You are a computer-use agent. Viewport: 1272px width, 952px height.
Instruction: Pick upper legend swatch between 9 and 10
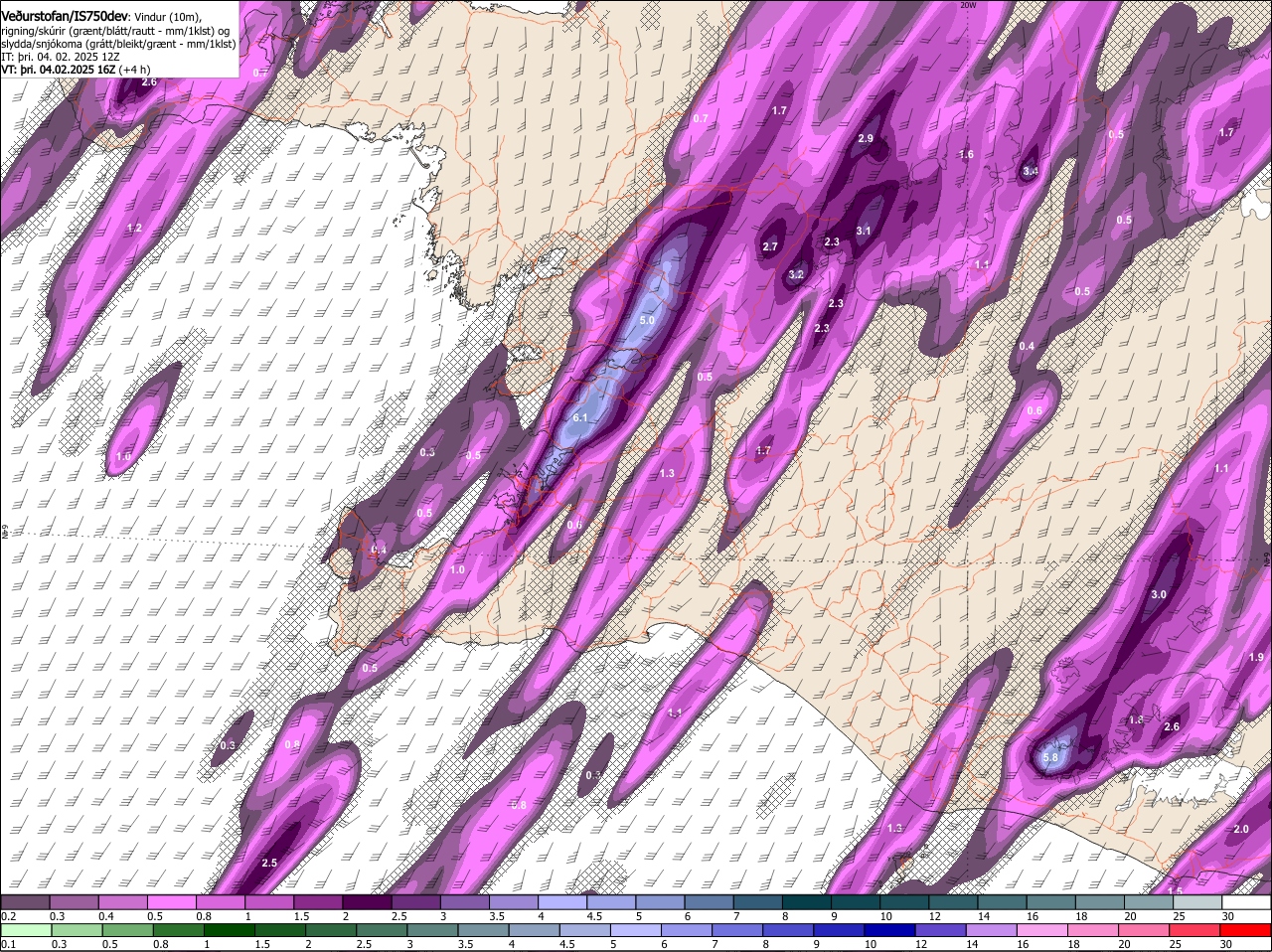click(856, 902)
